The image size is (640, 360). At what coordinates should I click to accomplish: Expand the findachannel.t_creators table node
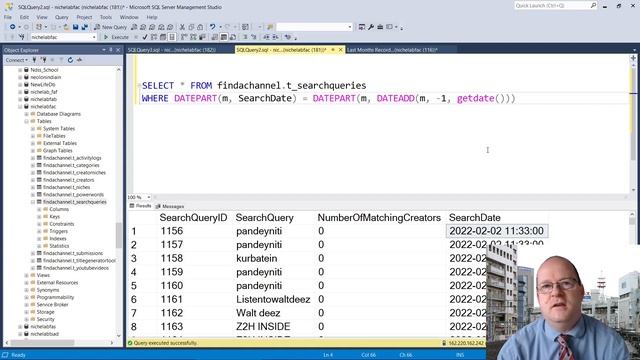click(33, 180)
